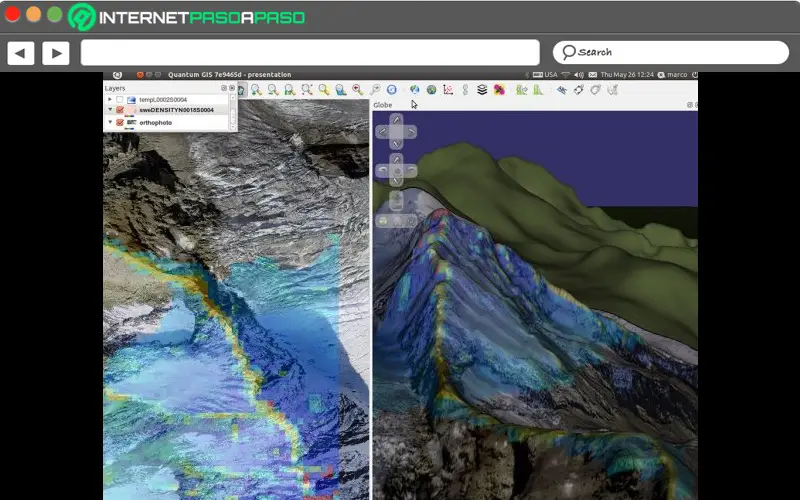This screenshot has height=500, width=800.
Task: Select the Pan Map hand tool
Action: pos(241,90)
